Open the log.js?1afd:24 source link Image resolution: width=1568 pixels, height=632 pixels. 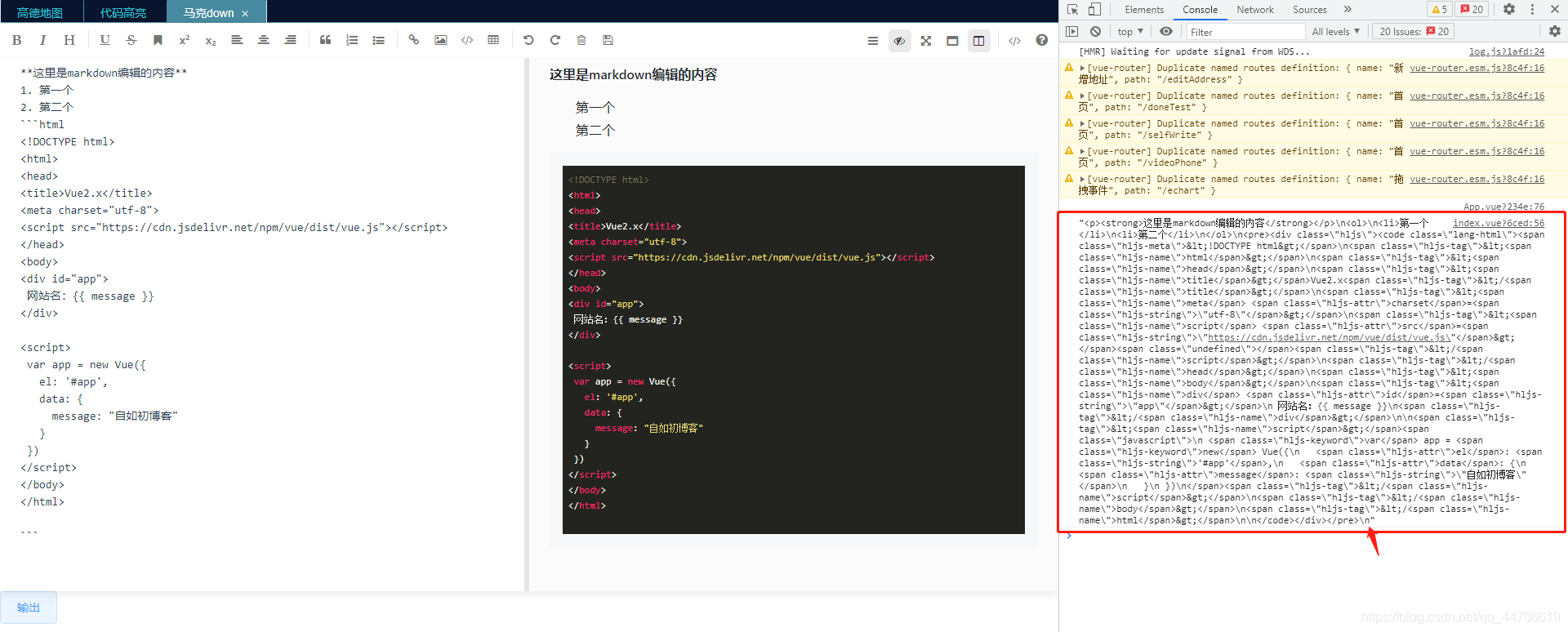[1507, 51]
